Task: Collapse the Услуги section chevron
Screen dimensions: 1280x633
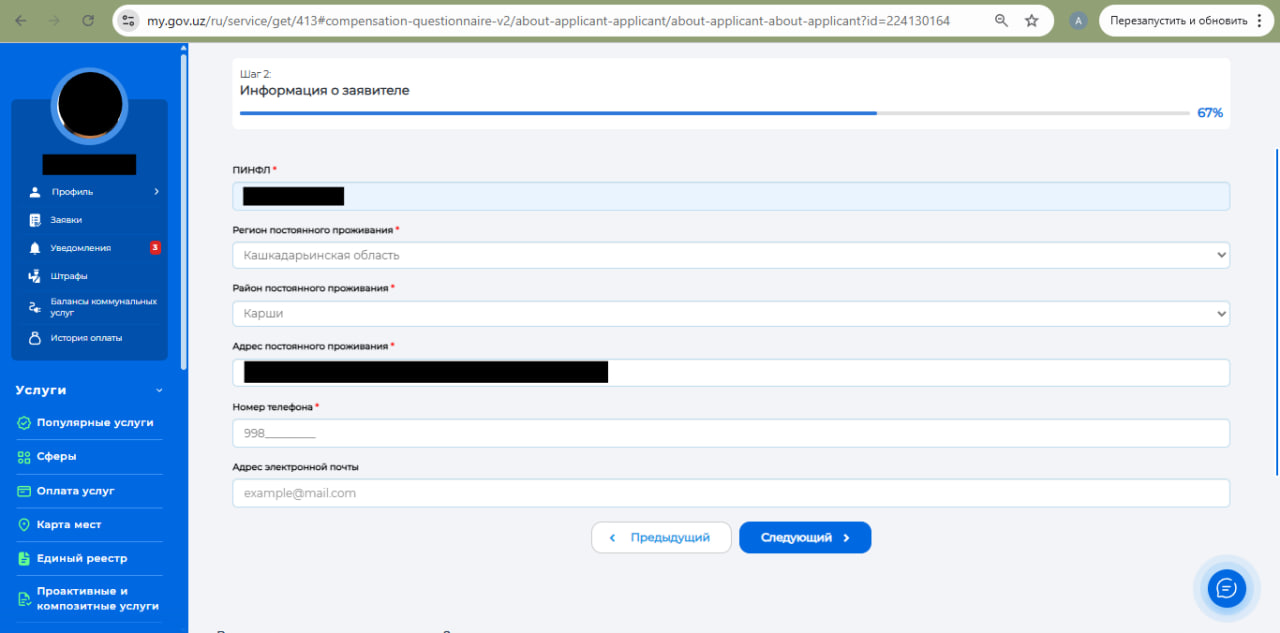Action: (x=158, y=391)
